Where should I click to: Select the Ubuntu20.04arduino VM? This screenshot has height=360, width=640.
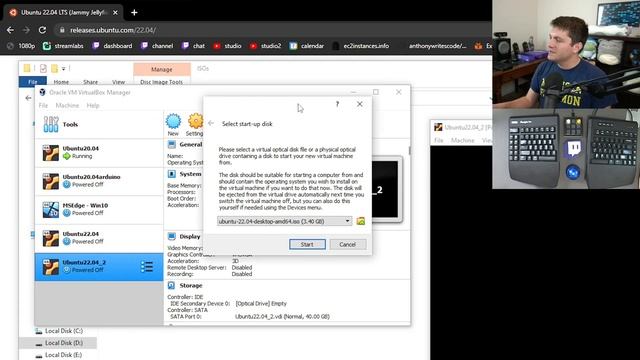tap(99, 181)
